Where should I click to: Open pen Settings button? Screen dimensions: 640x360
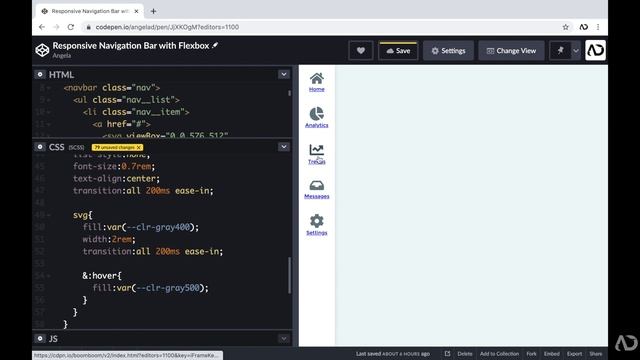(x=448, y=51)
